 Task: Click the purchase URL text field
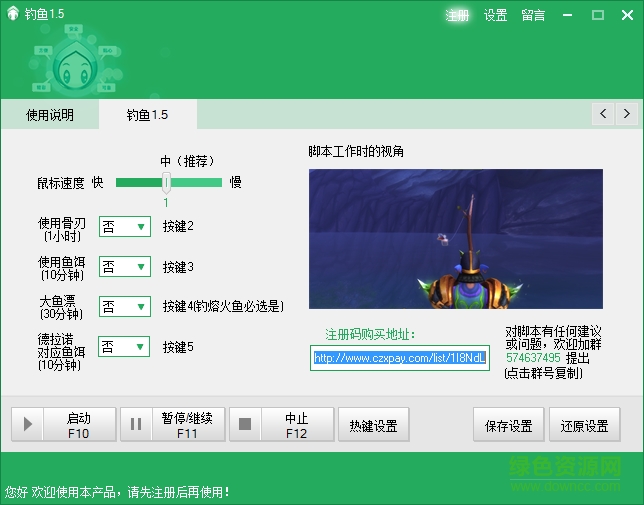[x=400, y=357]
